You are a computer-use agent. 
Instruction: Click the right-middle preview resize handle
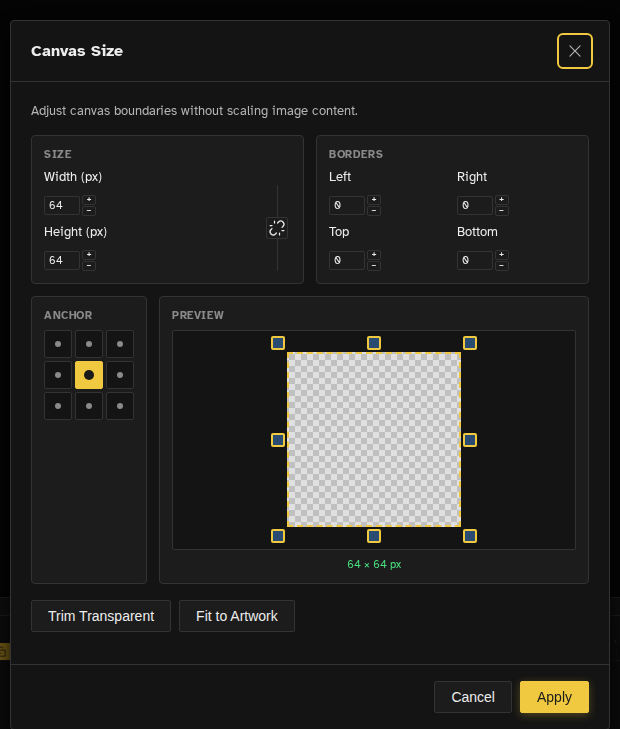[470, 440]
